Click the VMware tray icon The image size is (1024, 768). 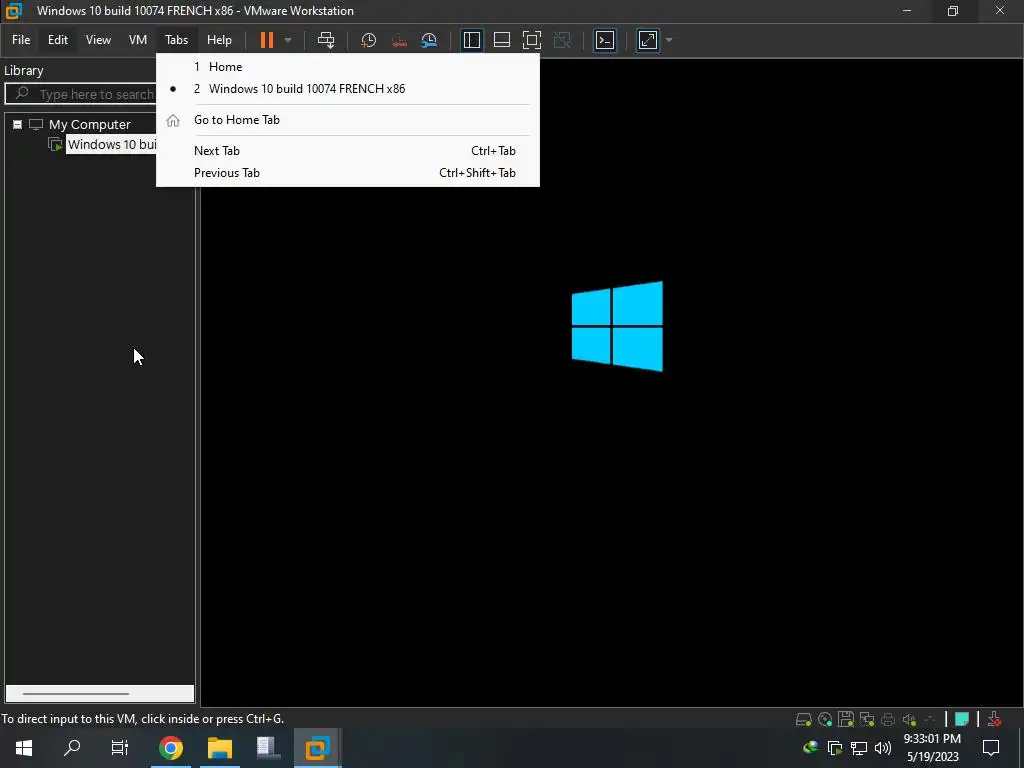835,748
